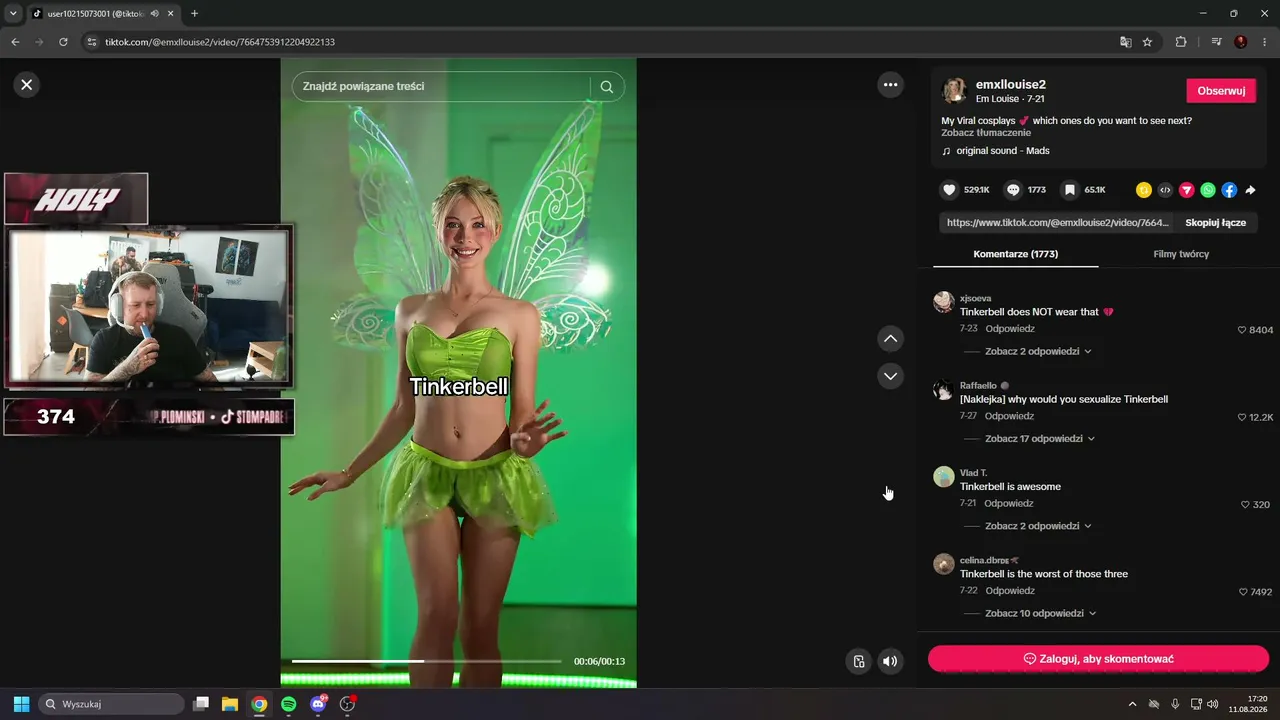Switch to the 'Filmy twórcy' tab
This screenshot has height=720, width=1280.
(x=1181, y=254)
